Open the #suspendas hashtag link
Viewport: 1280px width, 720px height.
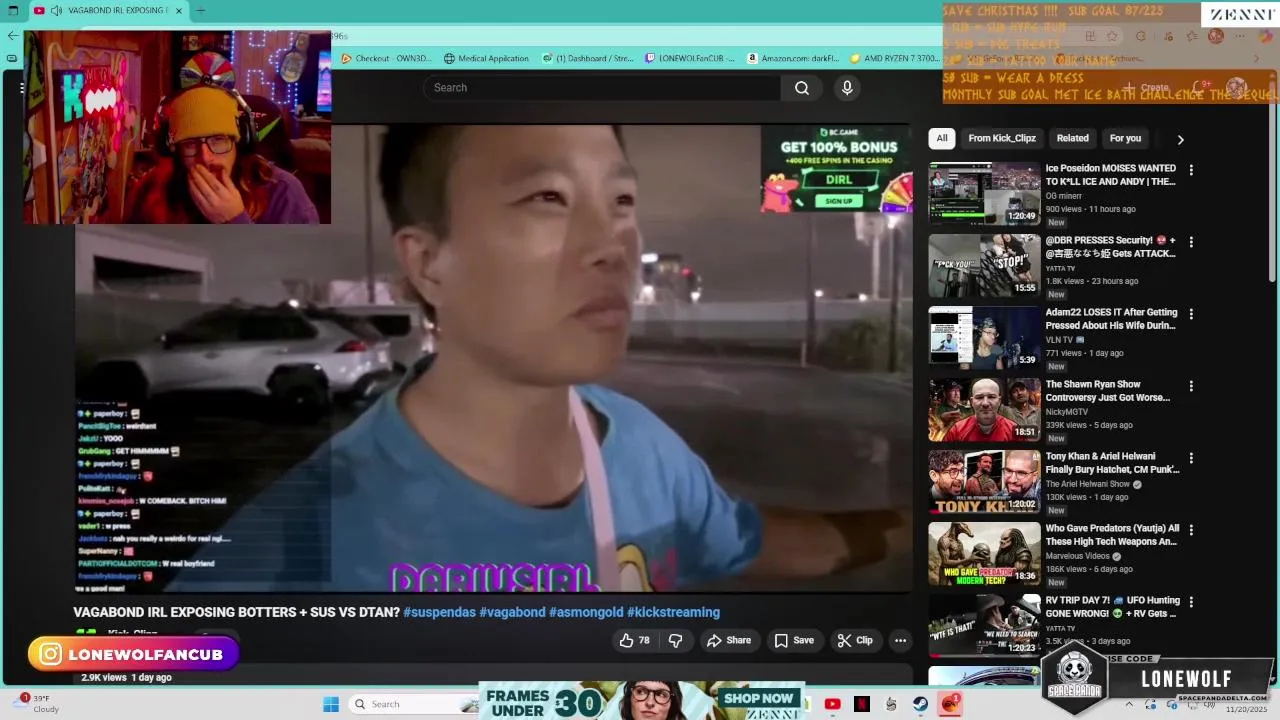tap(439, 612)
